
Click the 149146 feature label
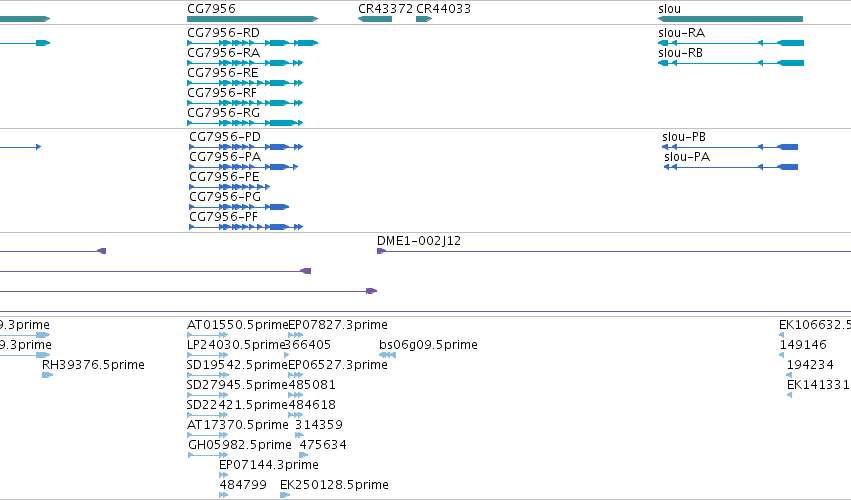tap(803, 345)
